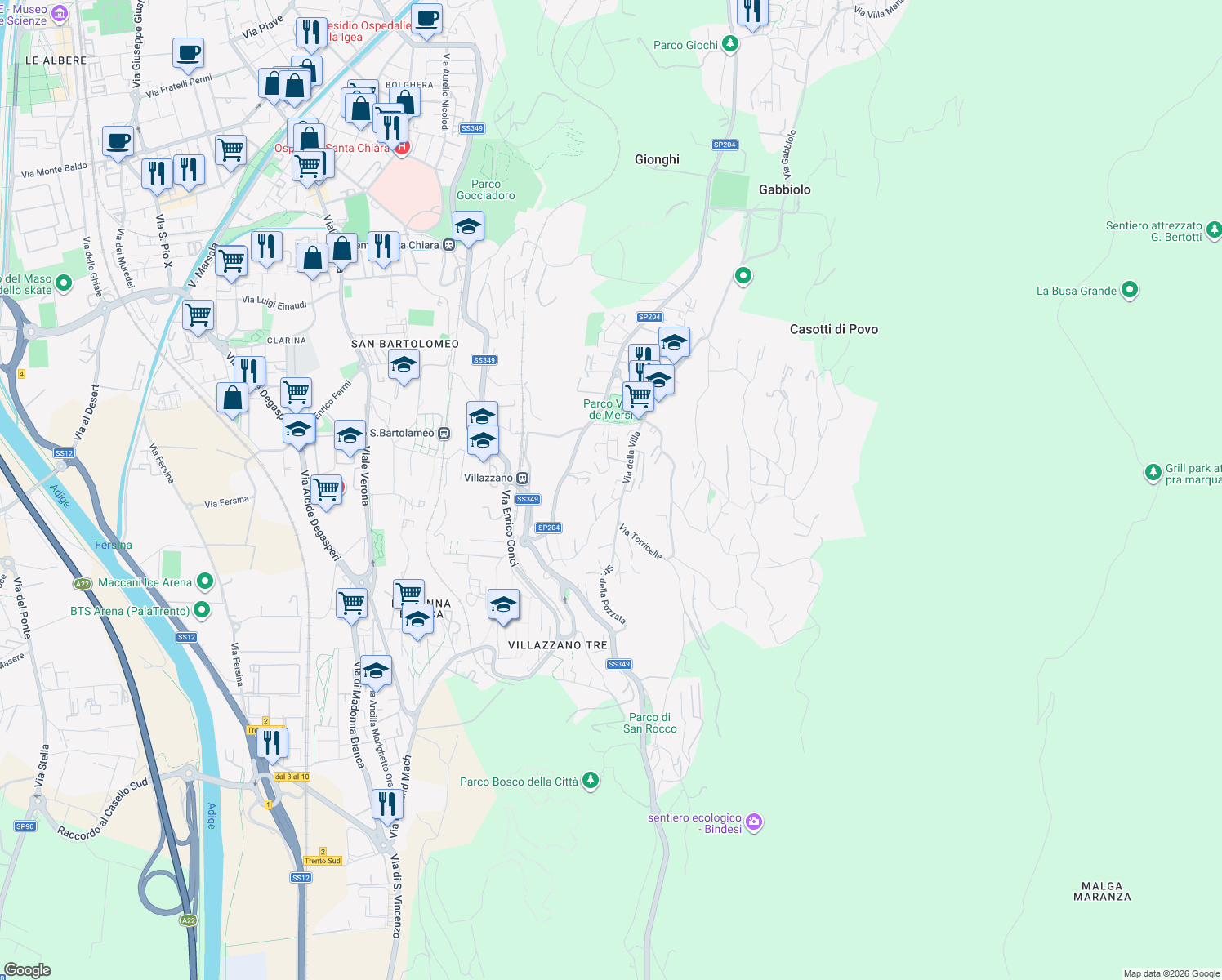1222x980 pixels.
Task: Select the S.Bartolameo station marker
Action: point(444,435)
